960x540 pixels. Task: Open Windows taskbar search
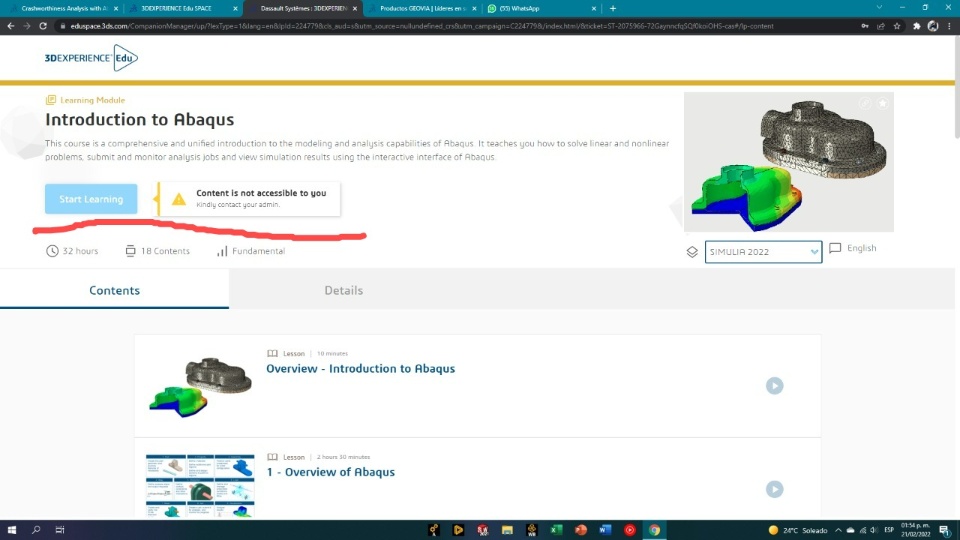(36, 530)
